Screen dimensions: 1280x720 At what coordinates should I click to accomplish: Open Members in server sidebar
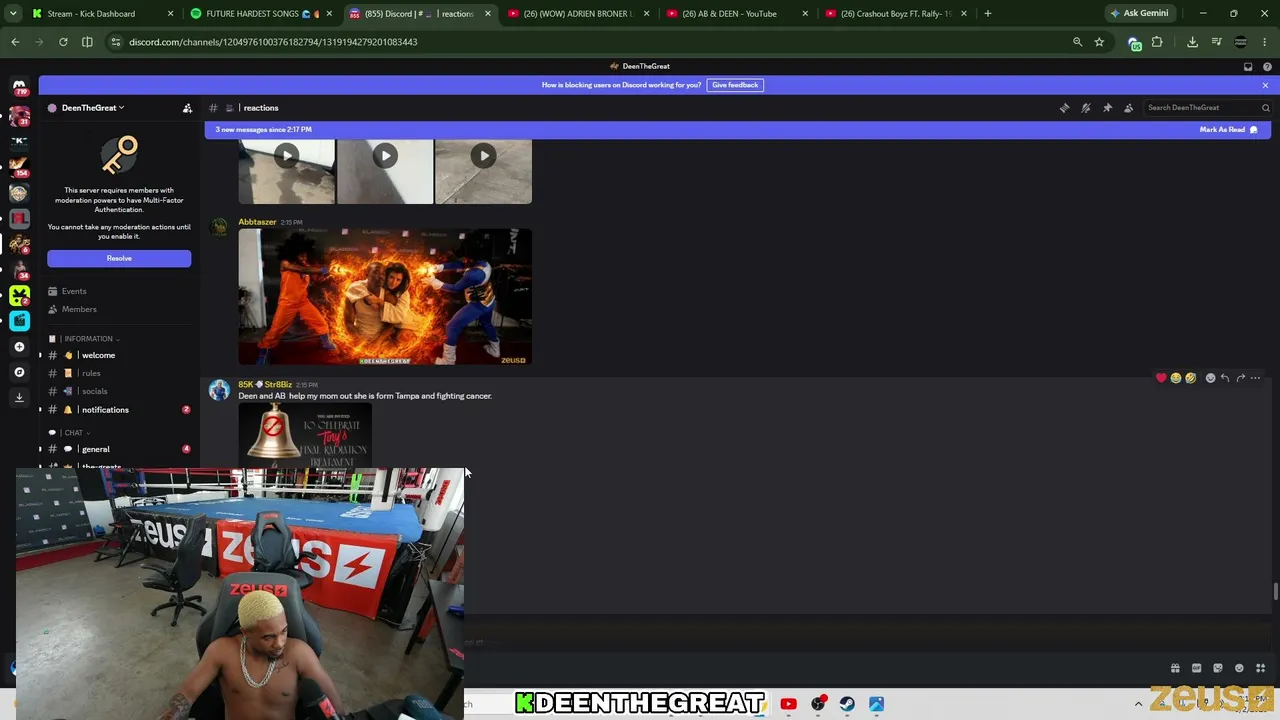[x=118, y=309]
